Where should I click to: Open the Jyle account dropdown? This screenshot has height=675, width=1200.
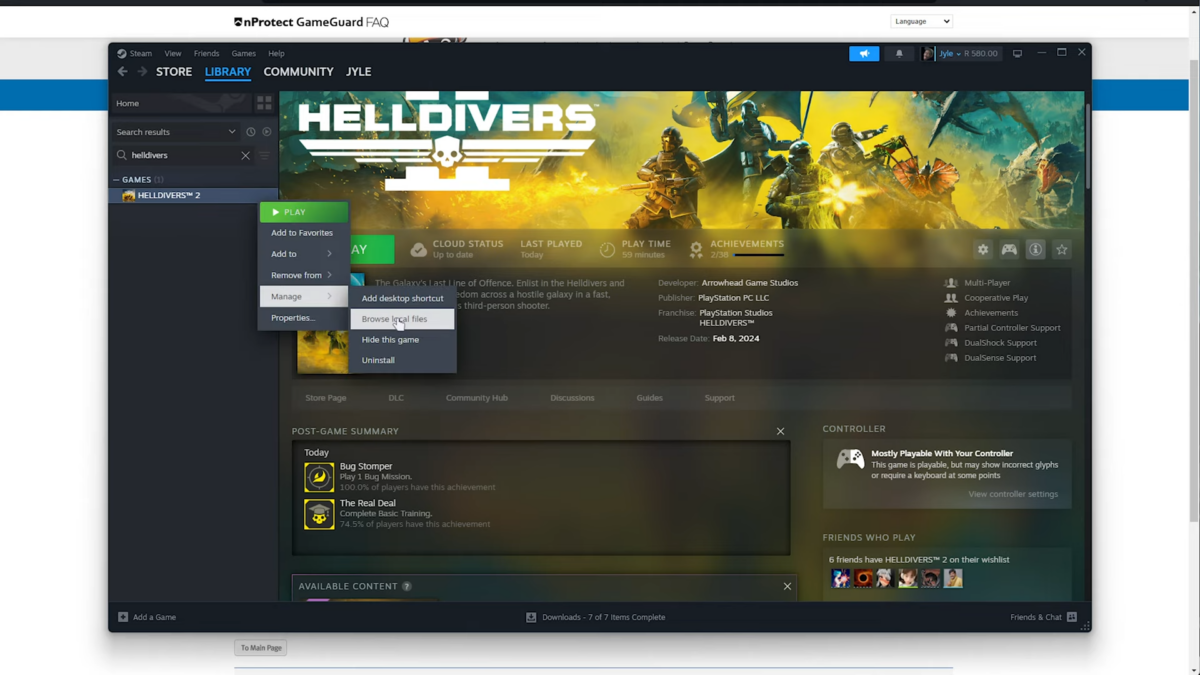point(945,54)
